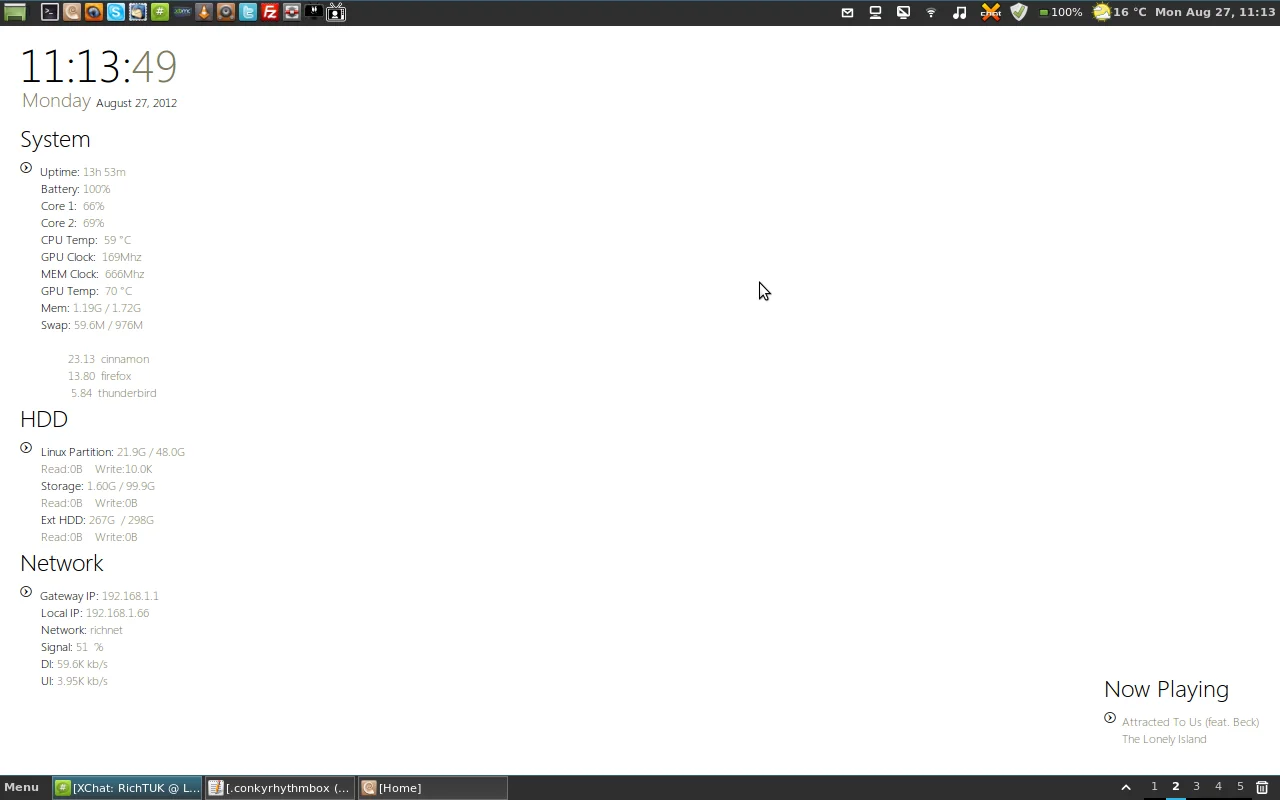The image size is (1280, 800).
Task: Click the wired network tray icon
Action: pyautogui.click(x=875, y=12)
